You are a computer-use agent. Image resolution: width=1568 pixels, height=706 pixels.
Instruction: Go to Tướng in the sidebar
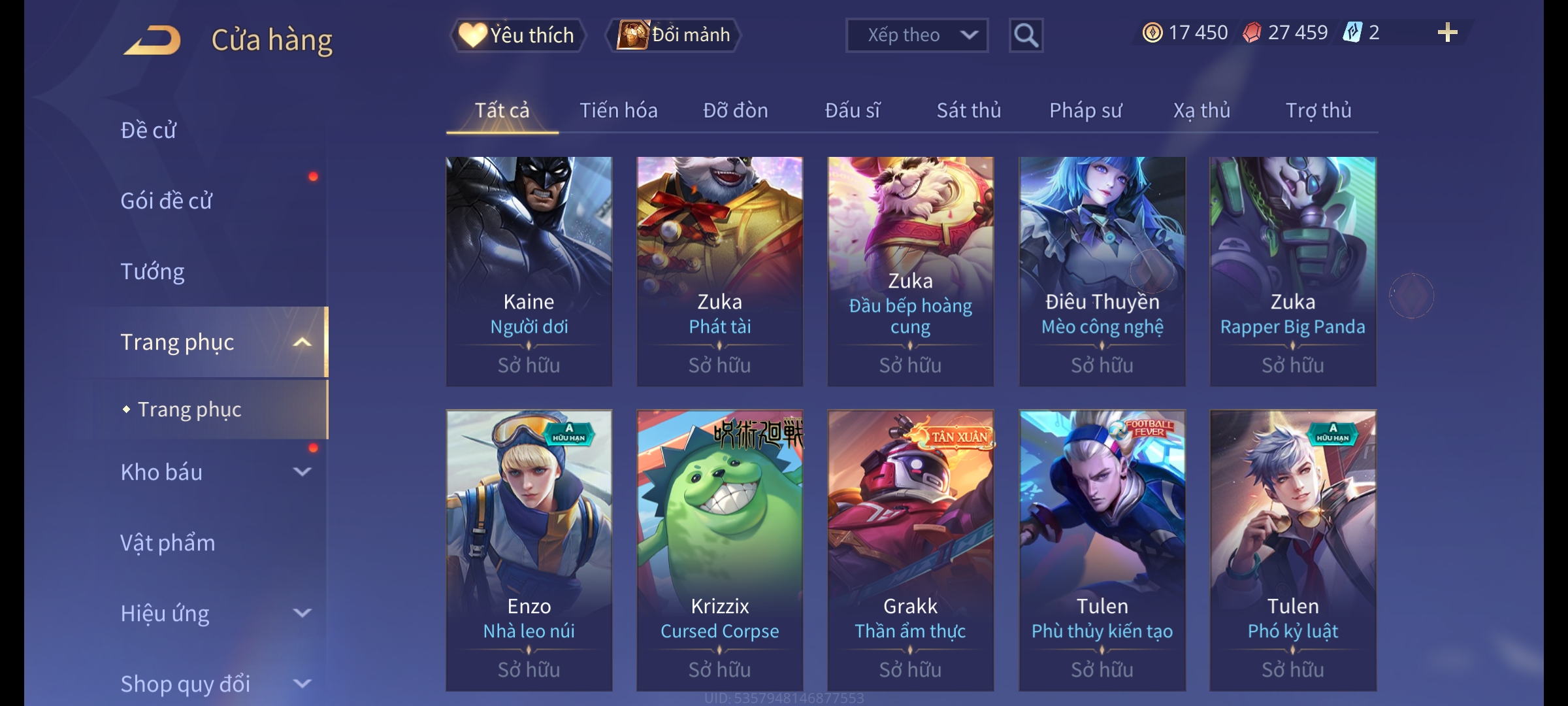tap(152, 271)
